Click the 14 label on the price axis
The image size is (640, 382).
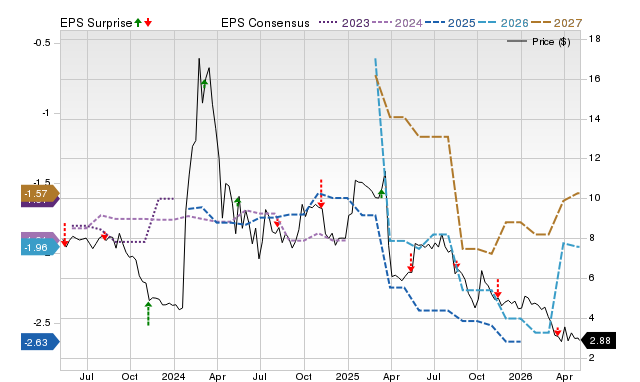pos(594,119)
